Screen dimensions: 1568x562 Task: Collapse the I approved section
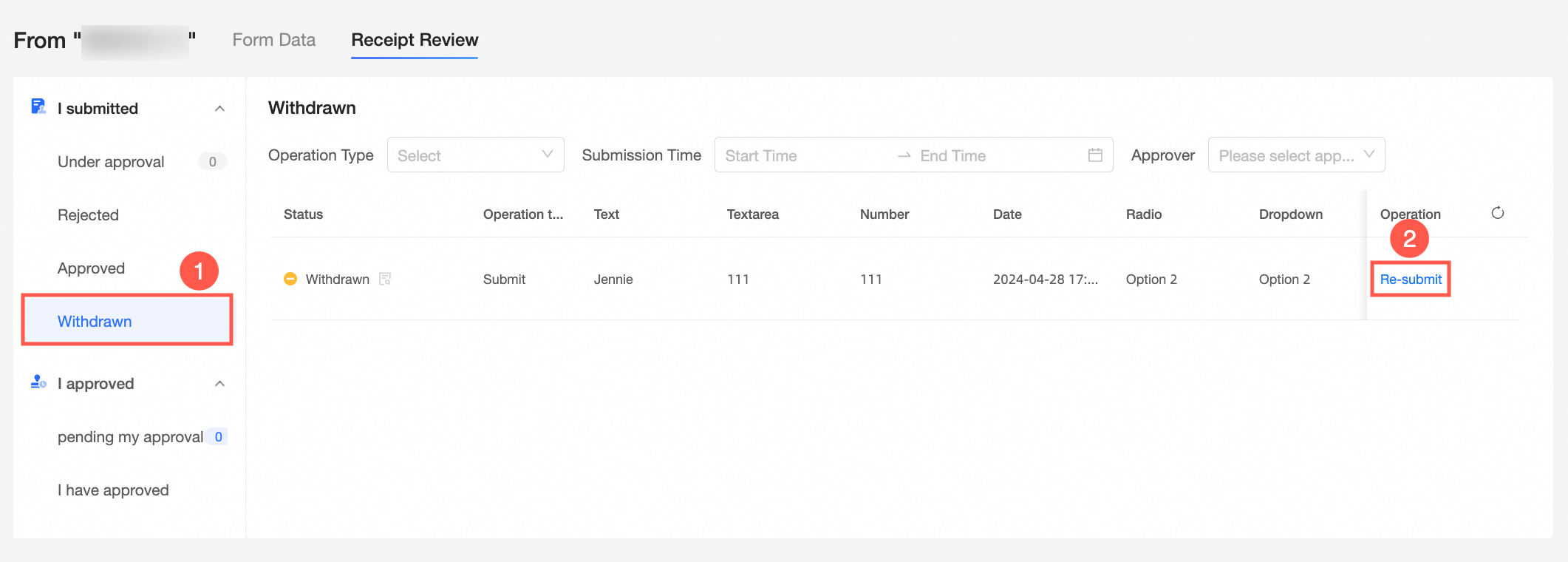(x=219, y=384)
